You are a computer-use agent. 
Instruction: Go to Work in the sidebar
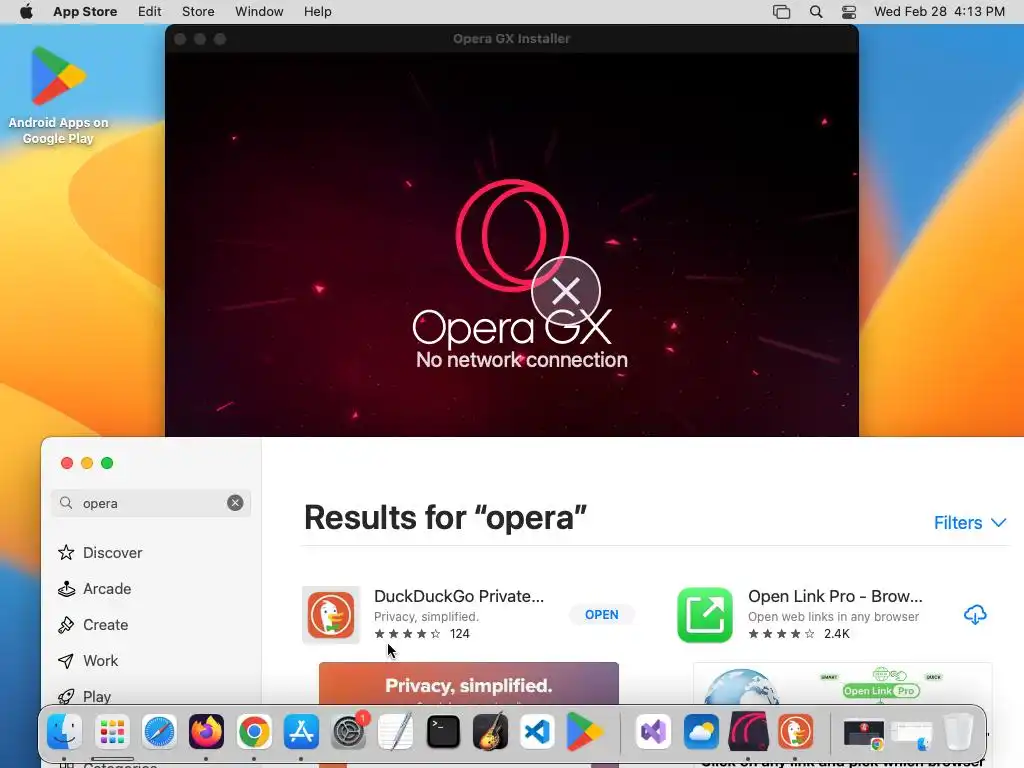pos(88,661)
